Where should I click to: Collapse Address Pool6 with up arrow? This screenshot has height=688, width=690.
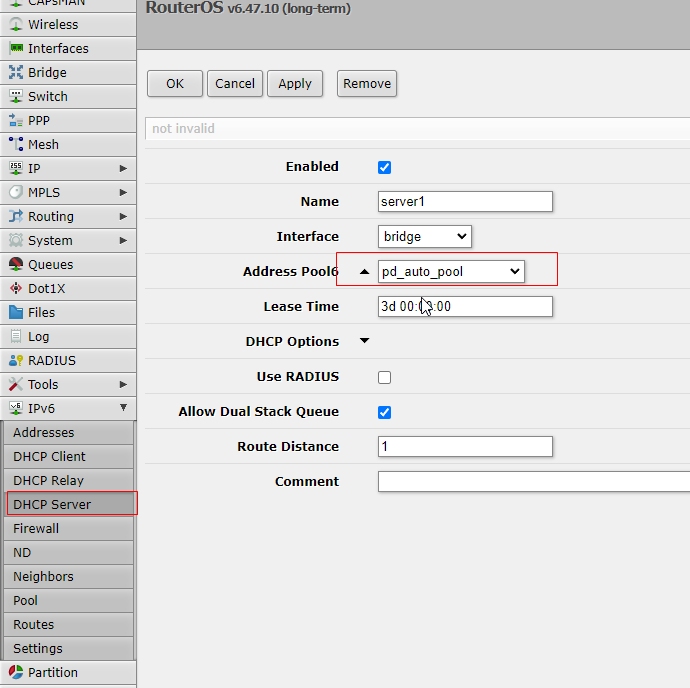(x=364, y=272)
